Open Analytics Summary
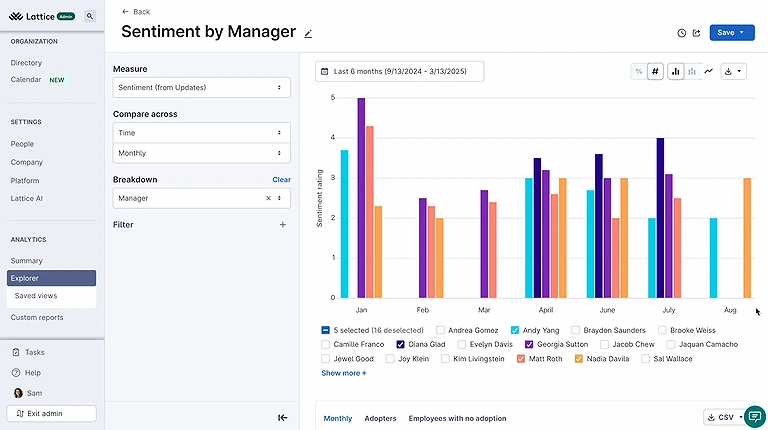Image resolution: width=768 pixels, height=430 pixels. (x=26, y=261)
